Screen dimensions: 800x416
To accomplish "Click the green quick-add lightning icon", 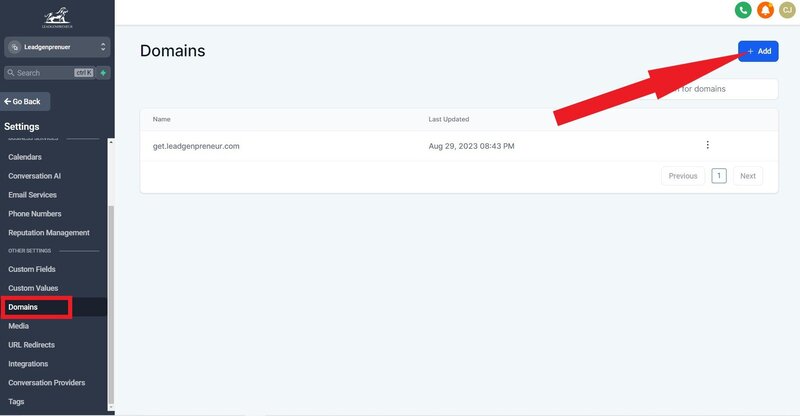I will click(103, 73).
